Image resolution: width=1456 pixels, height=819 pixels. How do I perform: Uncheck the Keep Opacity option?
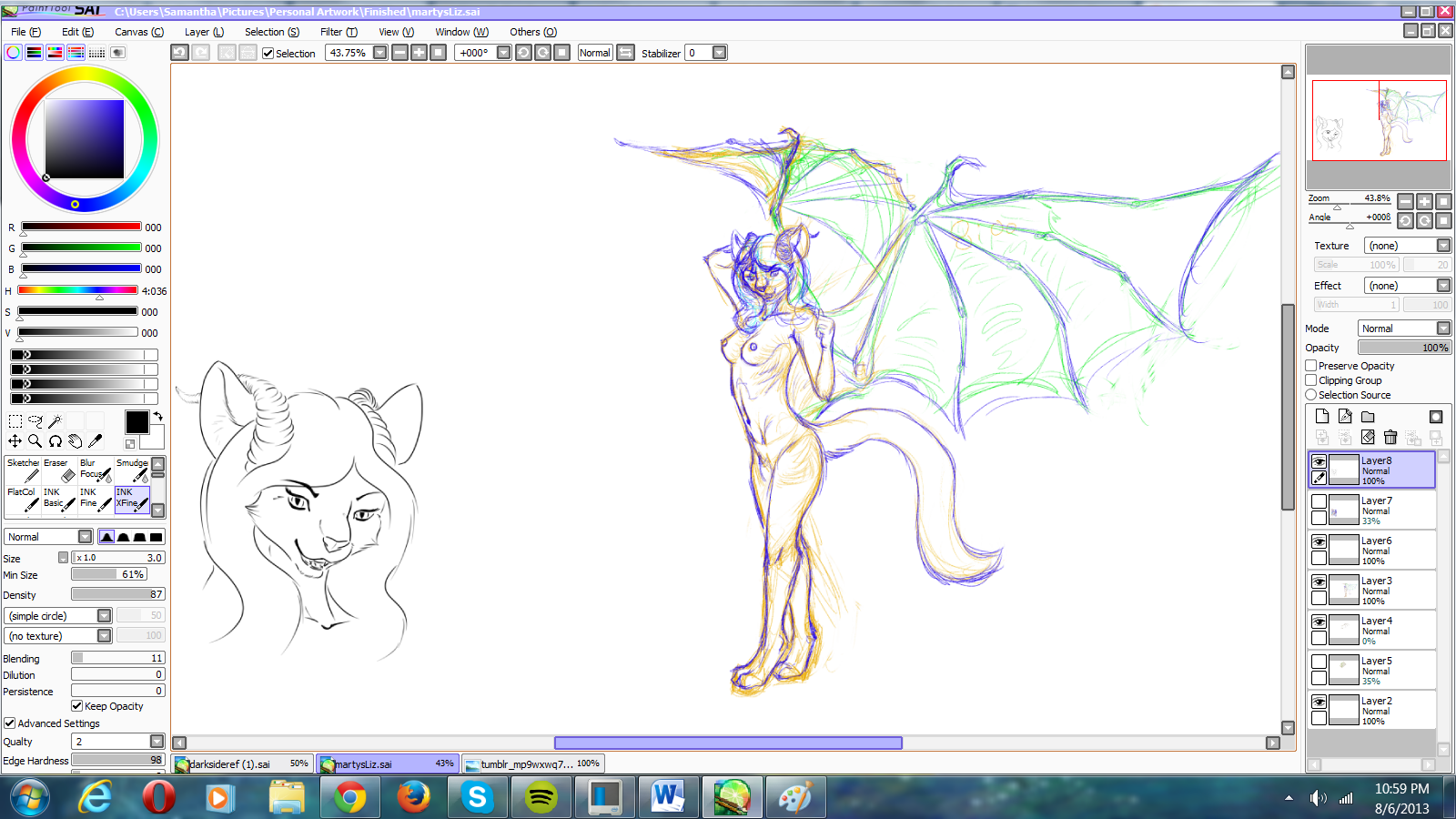pyautogui.click(x=77, y=706)
